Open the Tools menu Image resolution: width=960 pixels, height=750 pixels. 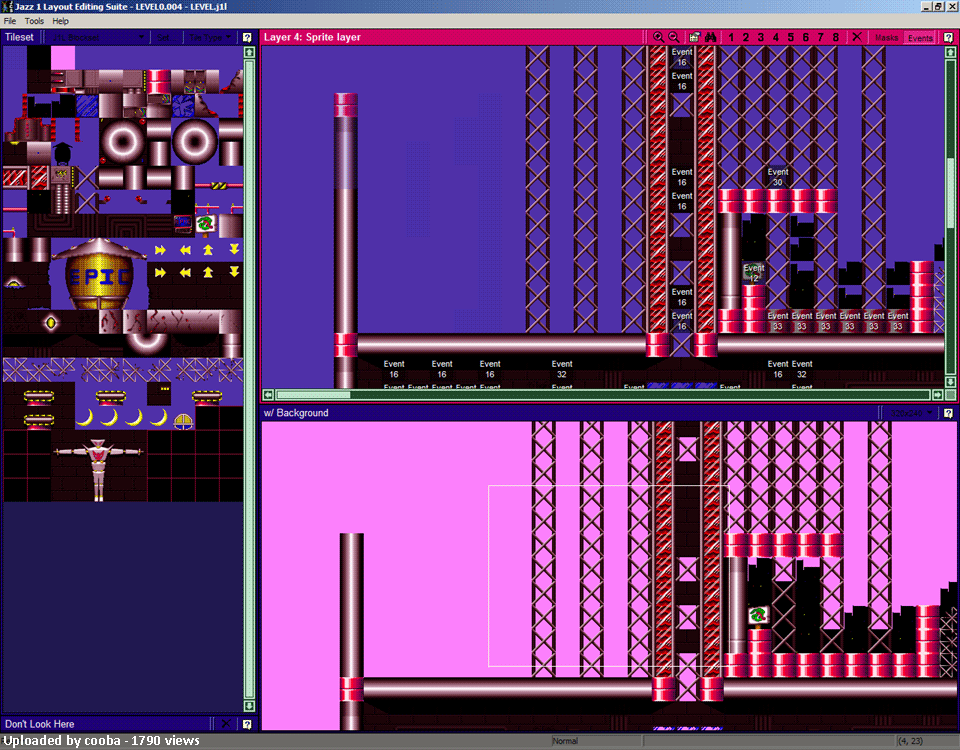tap(34, 20)
